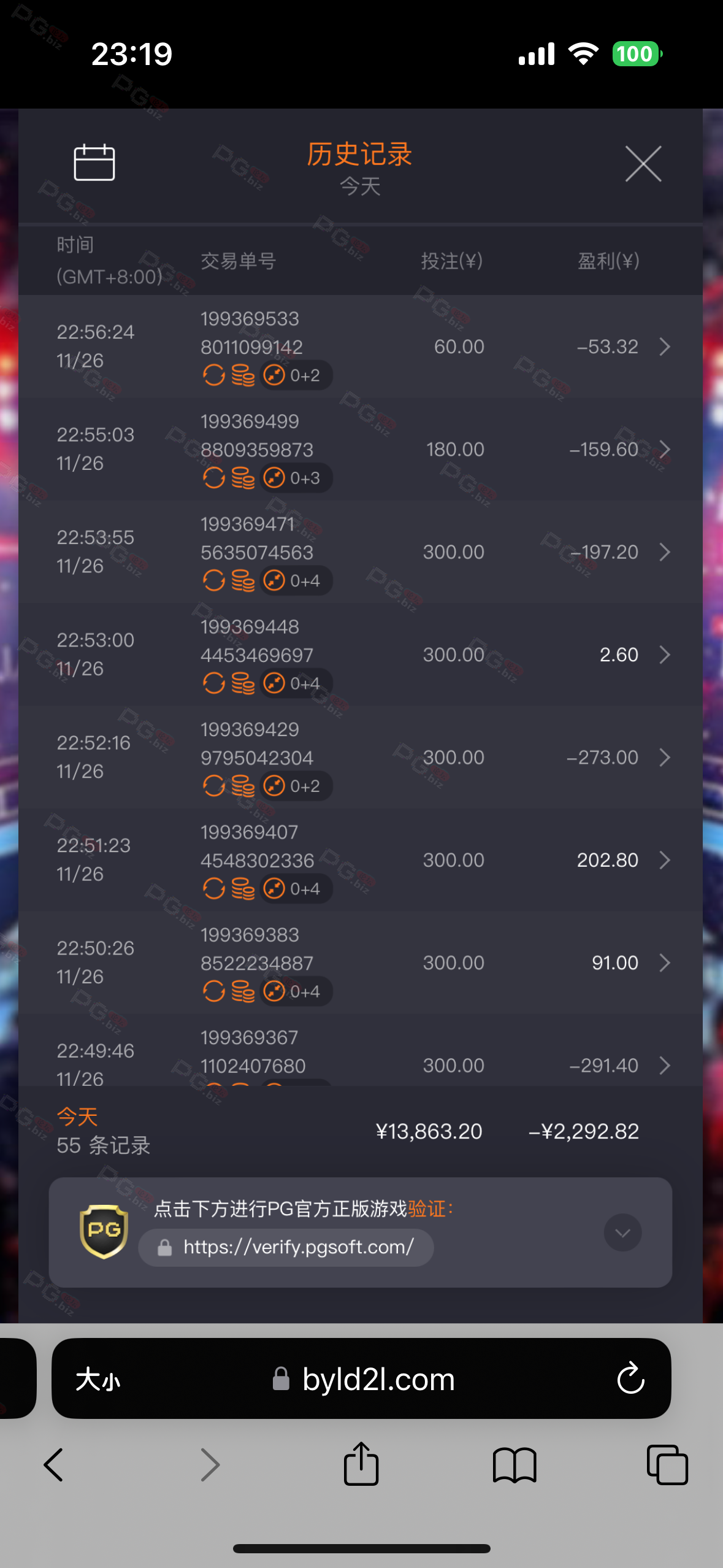Show all open Safari tabs
This screenshot has width=723, height=1568.
tap(667, 1465)
